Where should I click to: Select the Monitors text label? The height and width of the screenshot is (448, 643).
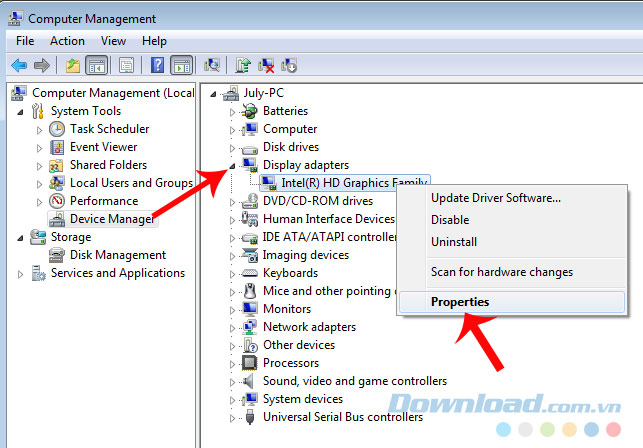[287, 309]
